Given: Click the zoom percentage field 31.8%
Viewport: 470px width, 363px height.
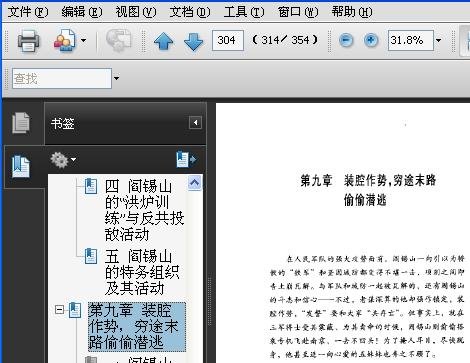Looking at the screenshot, I should (411, 40).
